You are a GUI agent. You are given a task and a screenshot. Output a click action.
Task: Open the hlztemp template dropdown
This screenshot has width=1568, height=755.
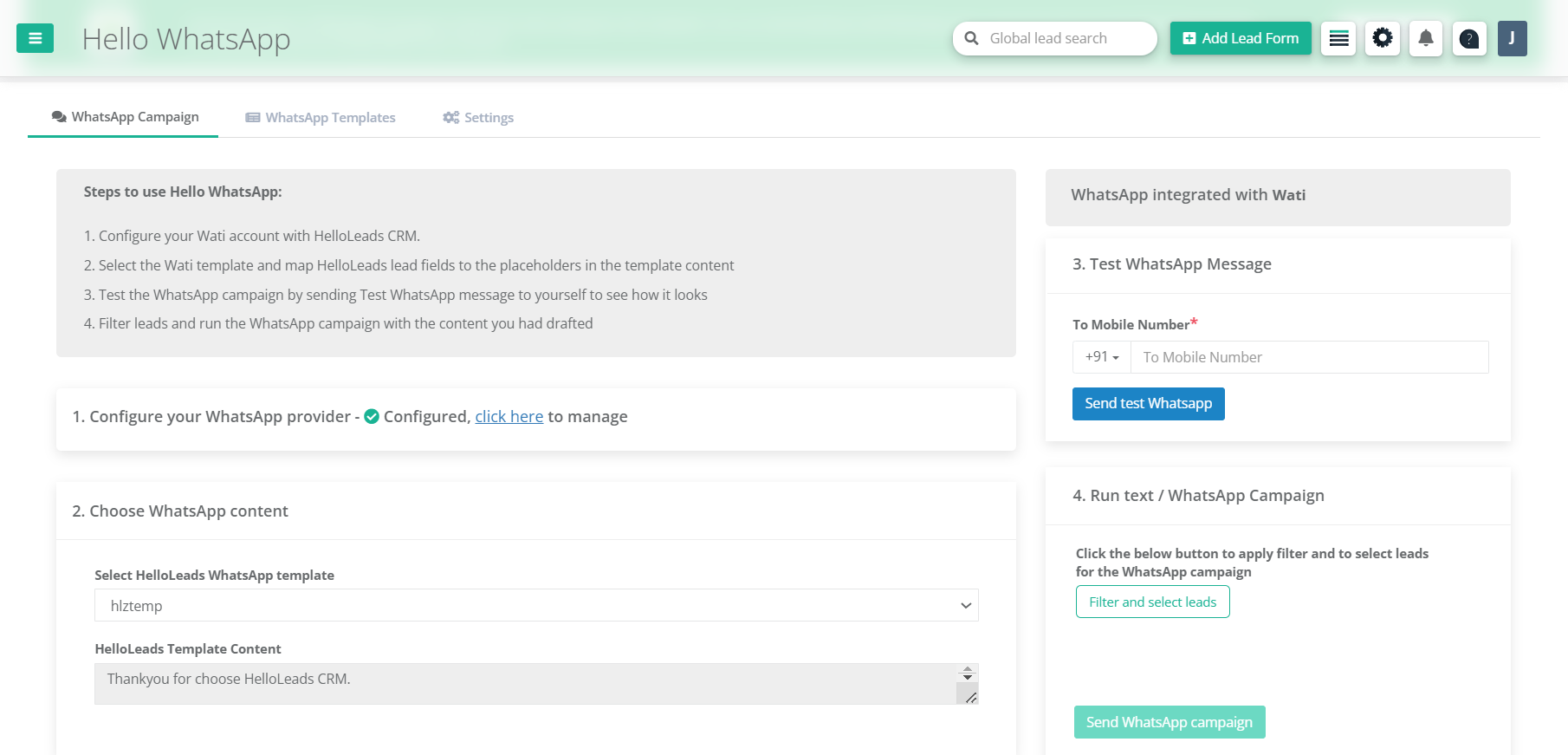pos(536,605)
